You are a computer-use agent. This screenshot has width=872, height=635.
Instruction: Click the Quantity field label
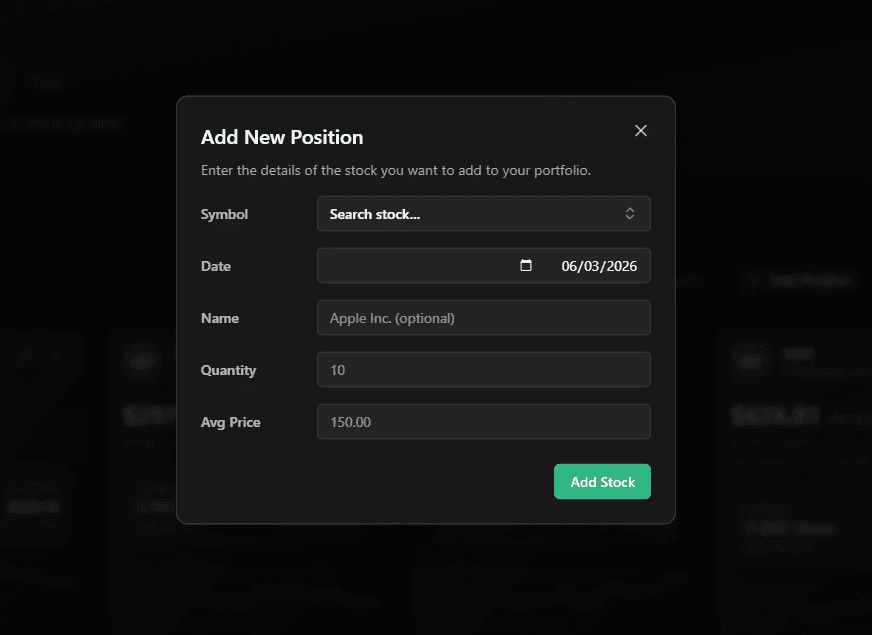point(229,370)
